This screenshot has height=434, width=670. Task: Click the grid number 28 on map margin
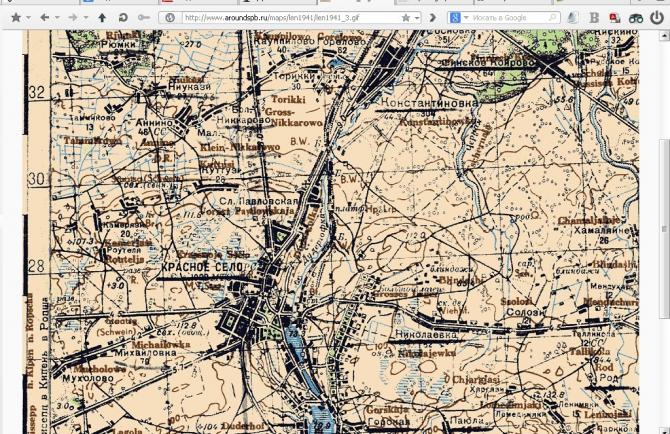37,266
